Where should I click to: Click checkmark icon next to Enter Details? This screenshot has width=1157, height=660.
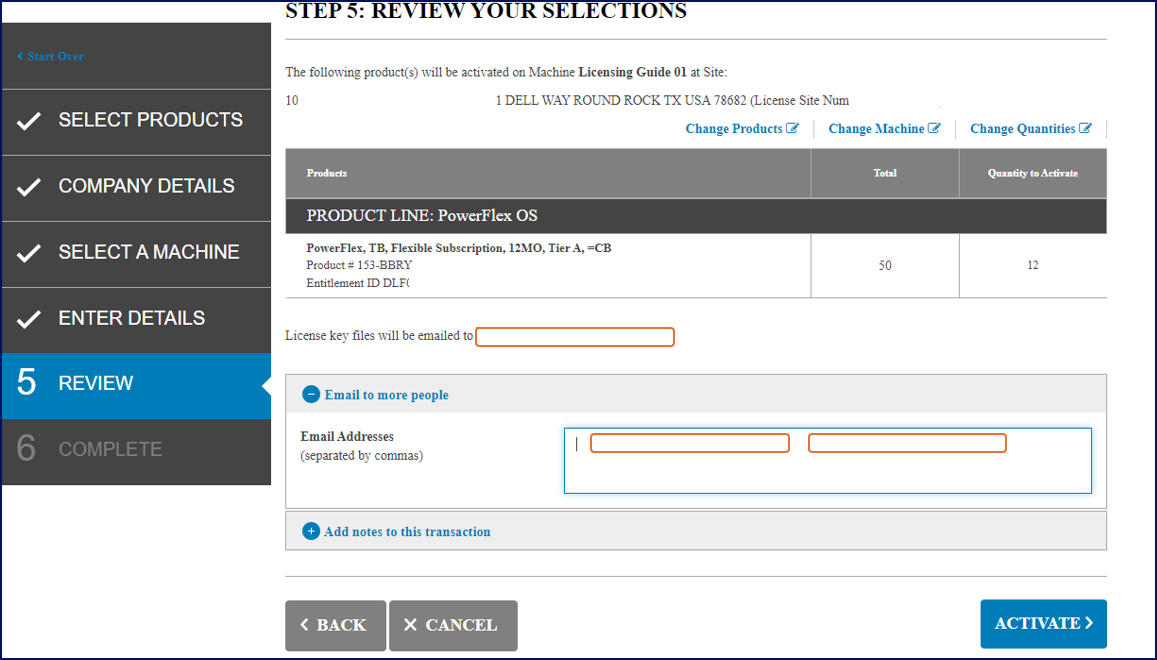29,319
